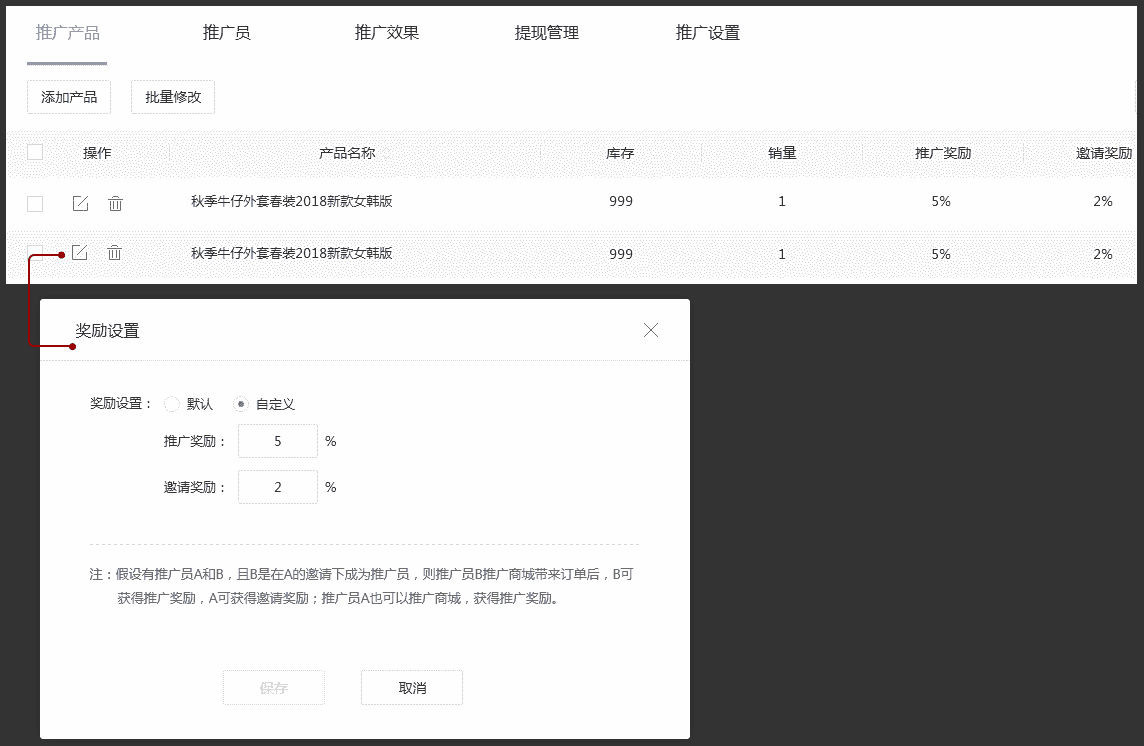Open the 推广效果 tab
The height and width of the screenshot is (746, 1144).
(x=387, y=33)
